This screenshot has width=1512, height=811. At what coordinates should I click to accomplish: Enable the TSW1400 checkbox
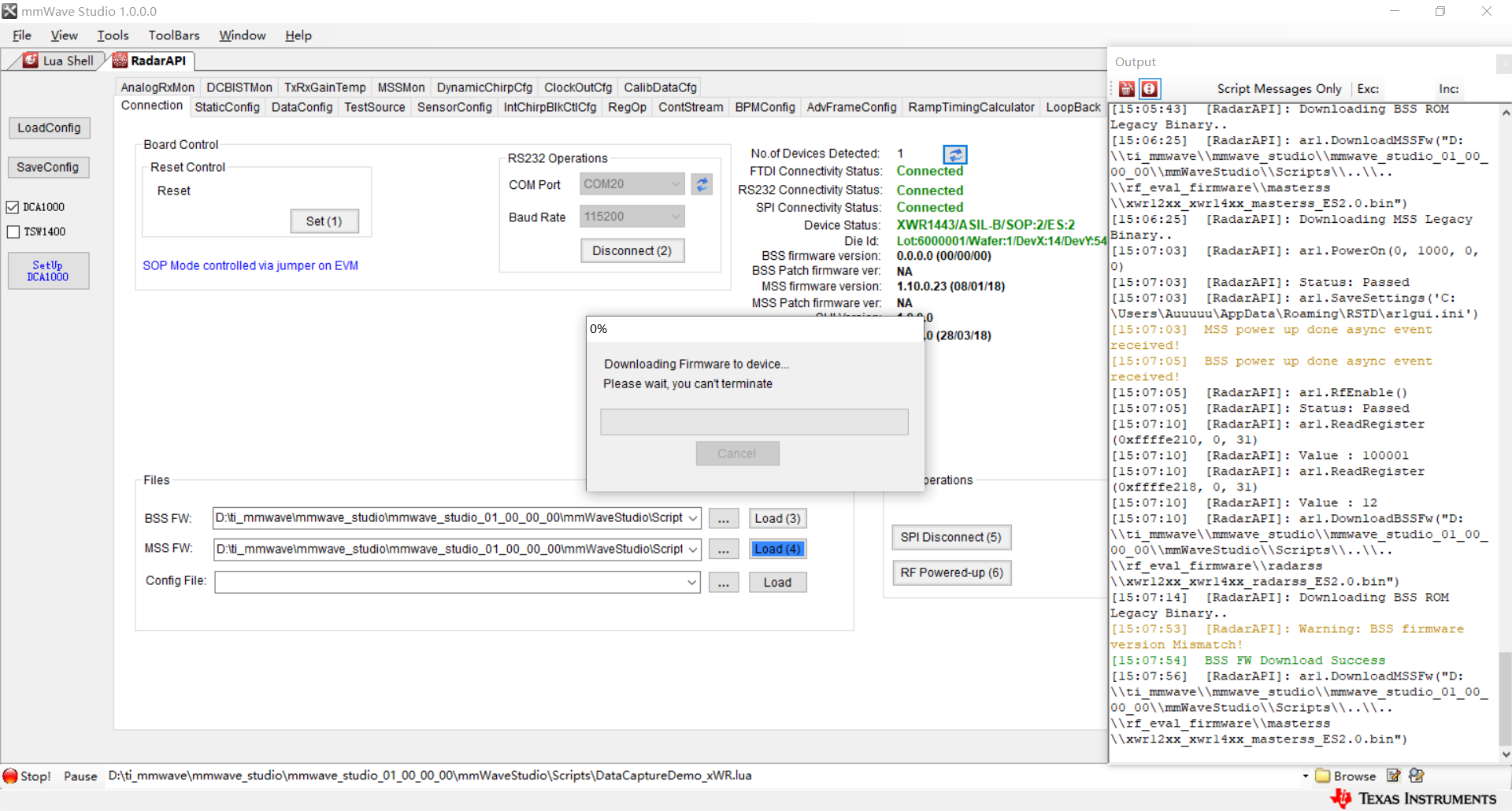(13, 231)
